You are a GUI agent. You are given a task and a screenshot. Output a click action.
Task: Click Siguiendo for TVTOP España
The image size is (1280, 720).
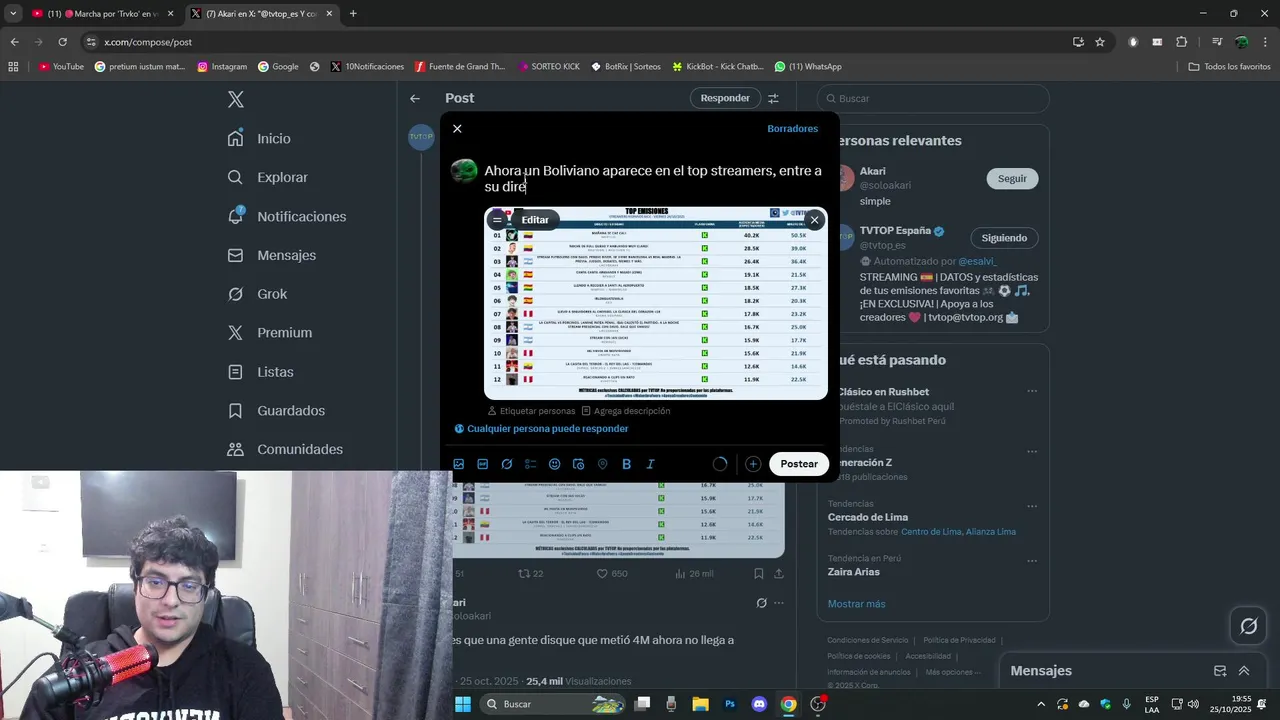(1004, 238)
